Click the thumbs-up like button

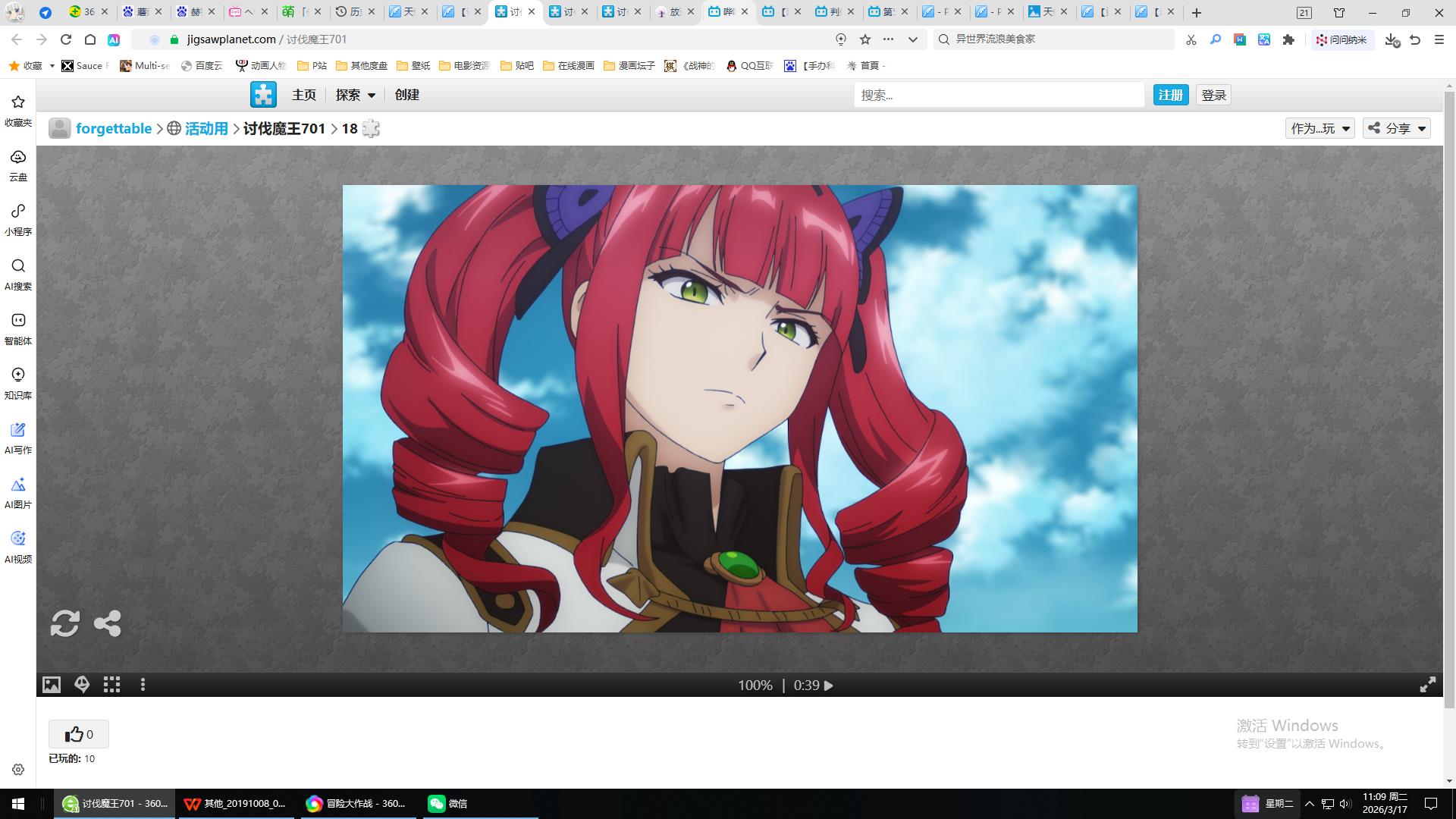click(x=78, y=734)
